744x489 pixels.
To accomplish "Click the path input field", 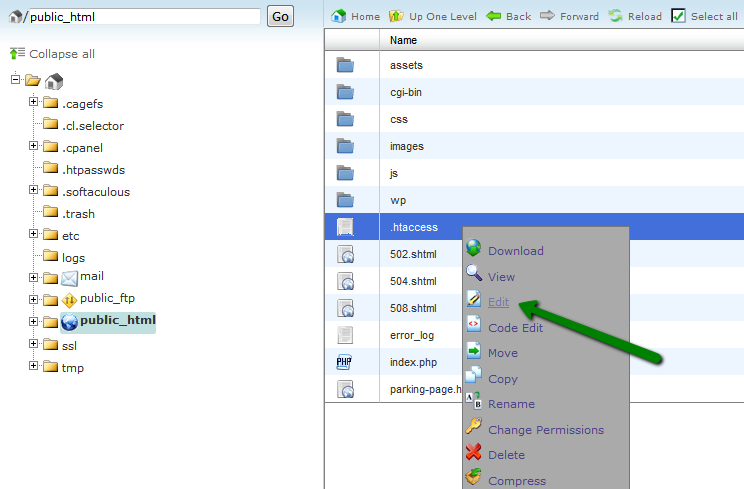I will pos(144,17).
